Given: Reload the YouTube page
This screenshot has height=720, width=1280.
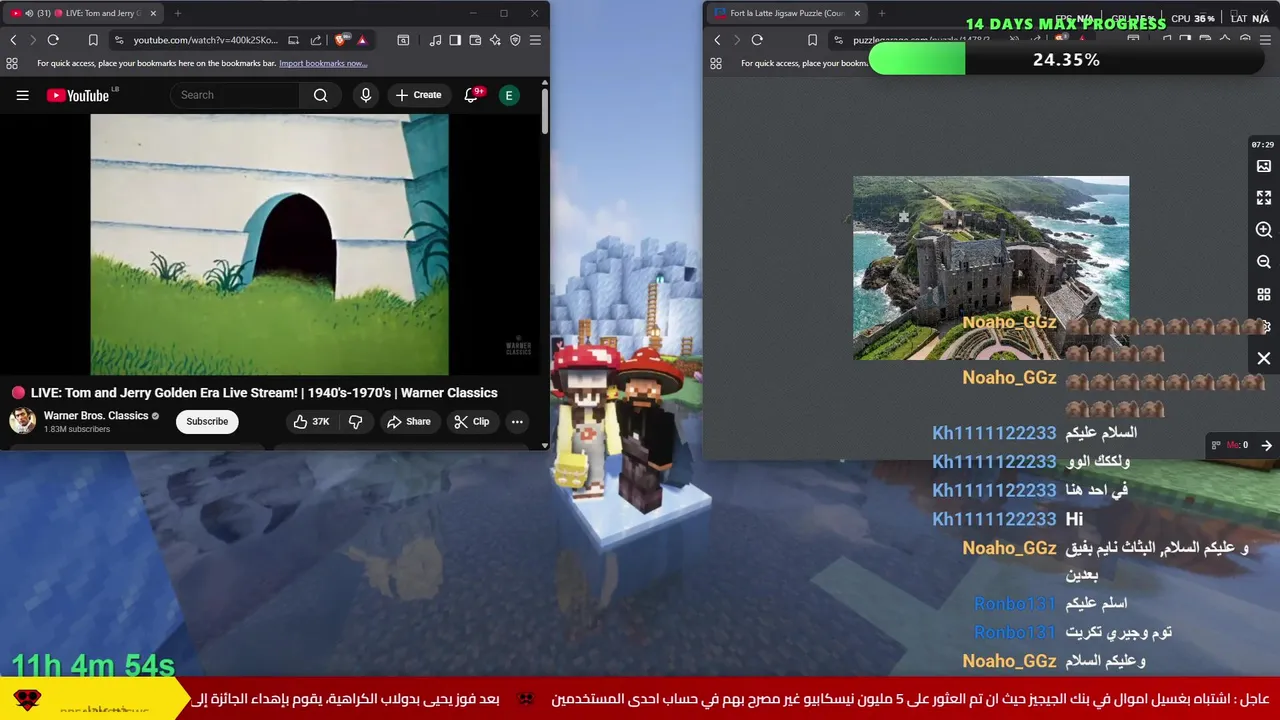Looking at the screenshot, I should (53, 40).
